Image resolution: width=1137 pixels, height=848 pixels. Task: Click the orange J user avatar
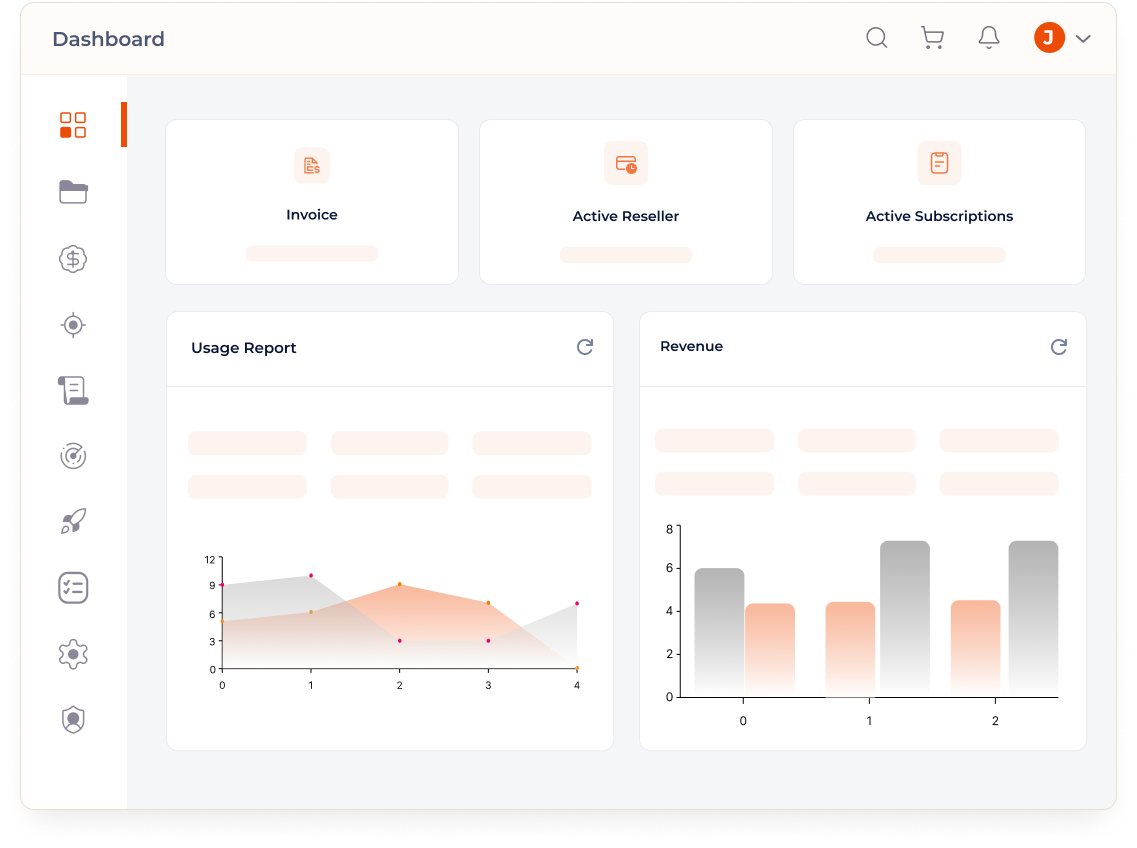[x=1049, y=38]
